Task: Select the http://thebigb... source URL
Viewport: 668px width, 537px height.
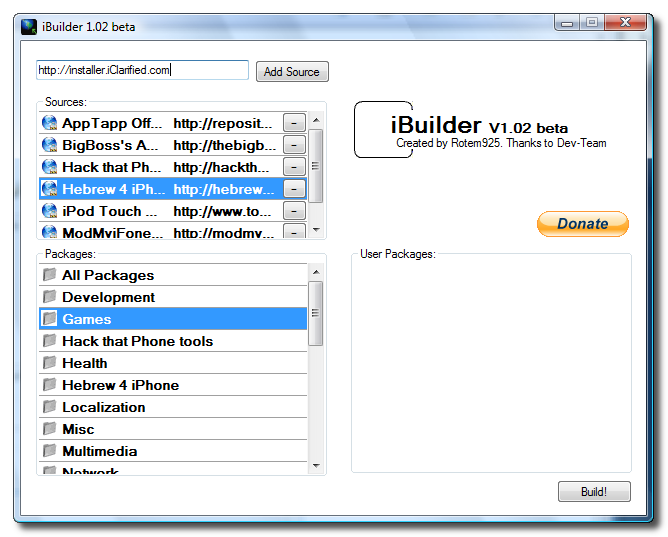Action: point(225,146)
